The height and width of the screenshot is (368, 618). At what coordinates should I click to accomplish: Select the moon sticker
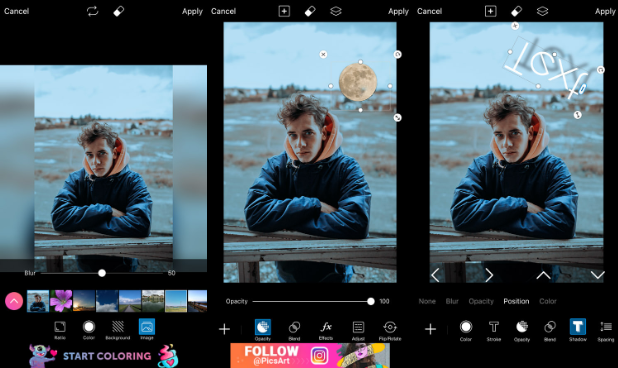point(358,82)
